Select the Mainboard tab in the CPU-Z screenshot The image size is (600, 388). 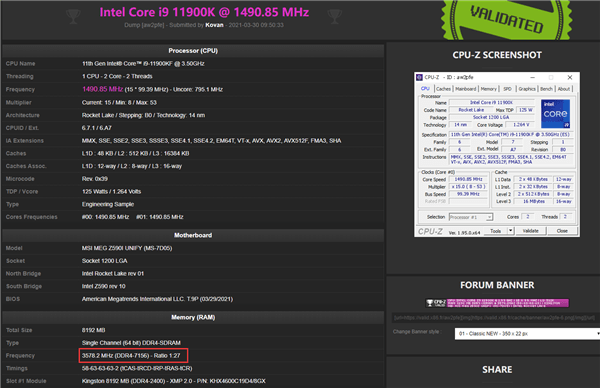(x=466, y=89)
